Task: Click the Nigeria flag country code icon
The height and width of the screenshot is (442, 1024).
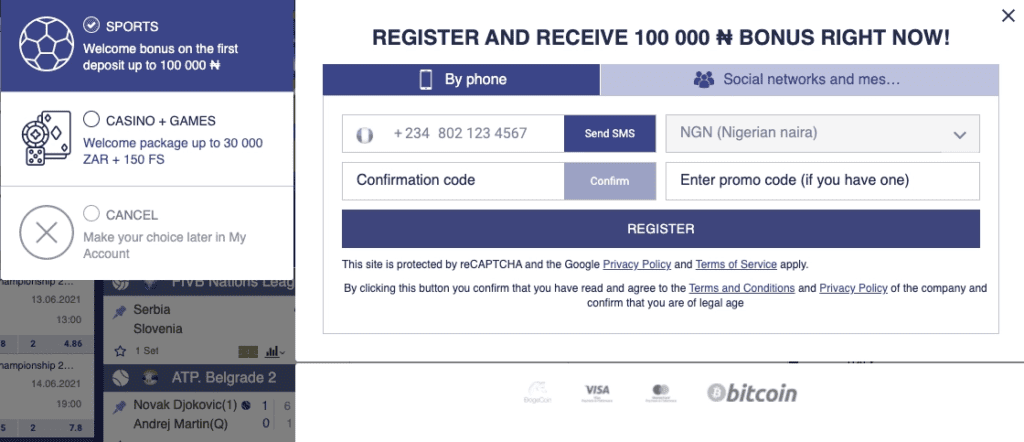Action: tap(364, 134)
